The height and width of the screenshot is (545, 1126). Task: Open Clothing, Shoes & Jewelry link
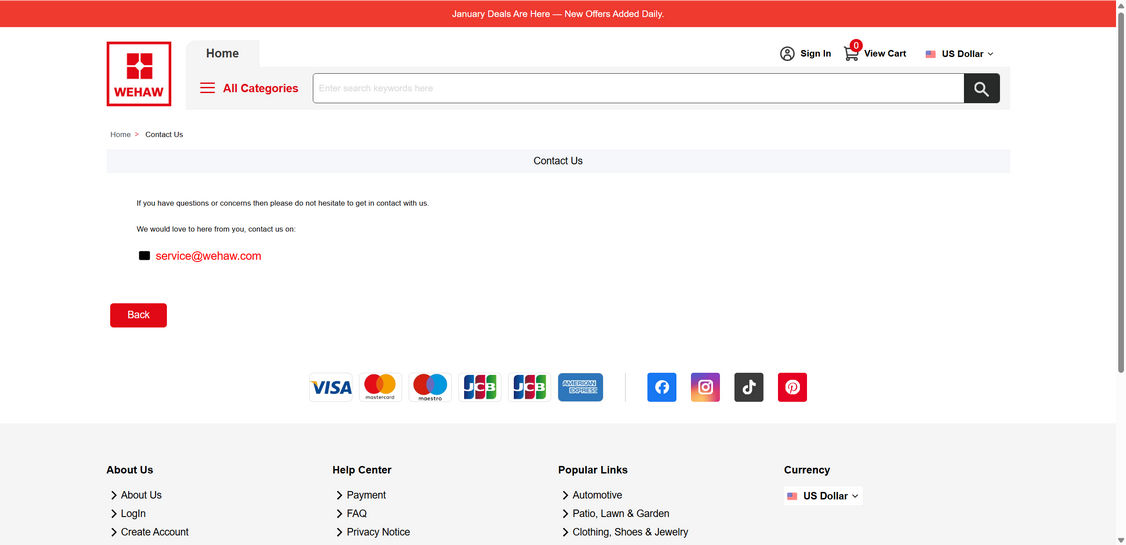click(x=630, y=533)
